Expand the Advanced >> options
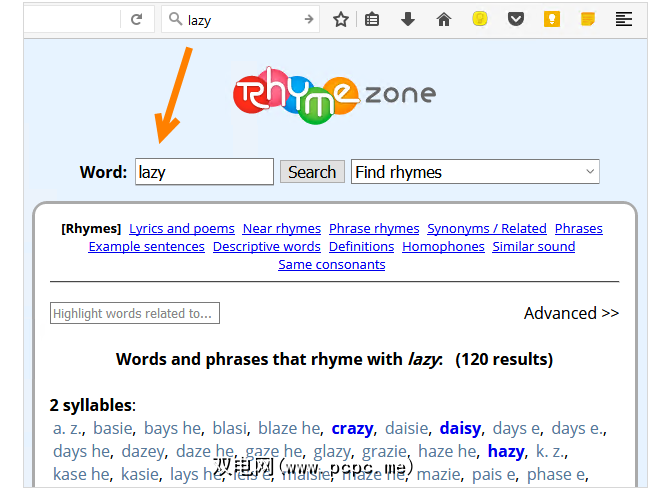 [571, 313]
